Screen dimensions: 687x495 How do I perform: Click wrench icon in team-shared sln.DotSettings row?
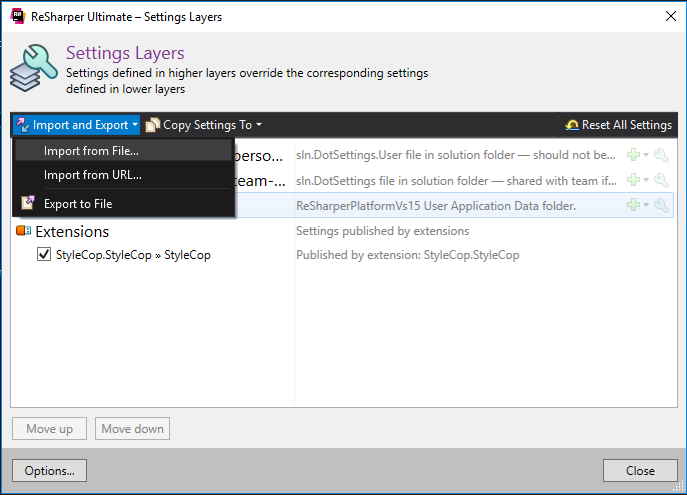pos(661,180)
